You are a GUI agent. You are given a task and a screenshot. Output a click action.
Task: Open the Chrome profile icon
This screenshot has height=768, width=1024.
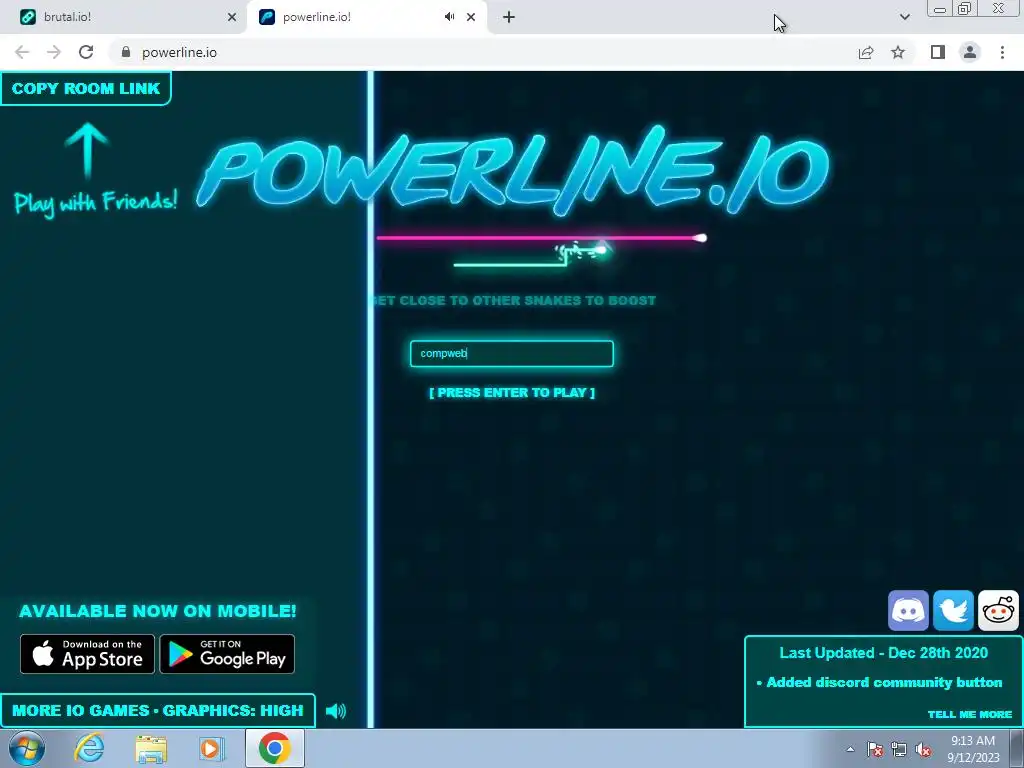(970, 52)
